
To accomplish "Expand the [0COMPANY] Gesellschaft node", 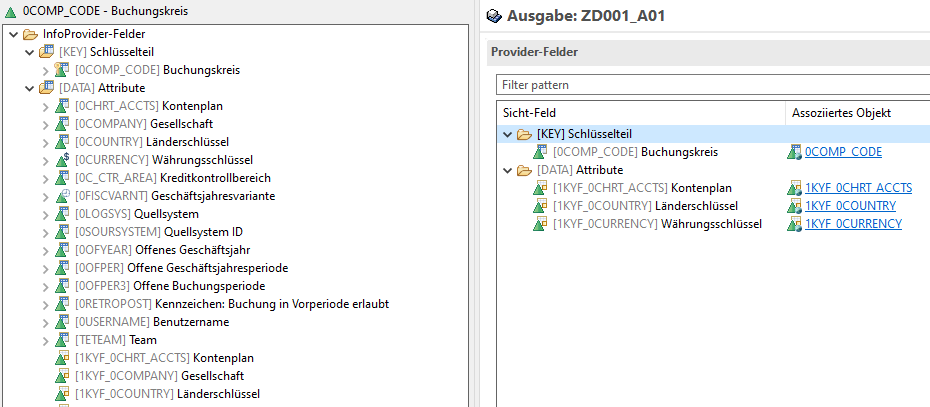I will [x=46, y=124].
